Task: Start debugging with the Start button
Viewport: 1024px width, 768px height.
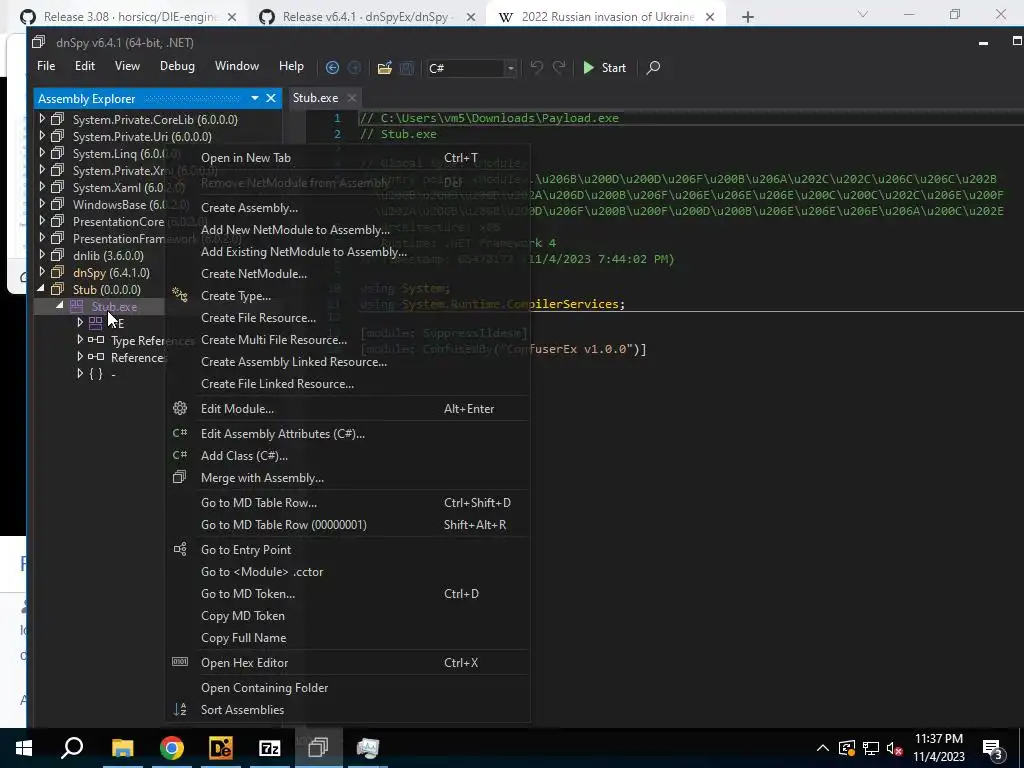Action: 604,67
